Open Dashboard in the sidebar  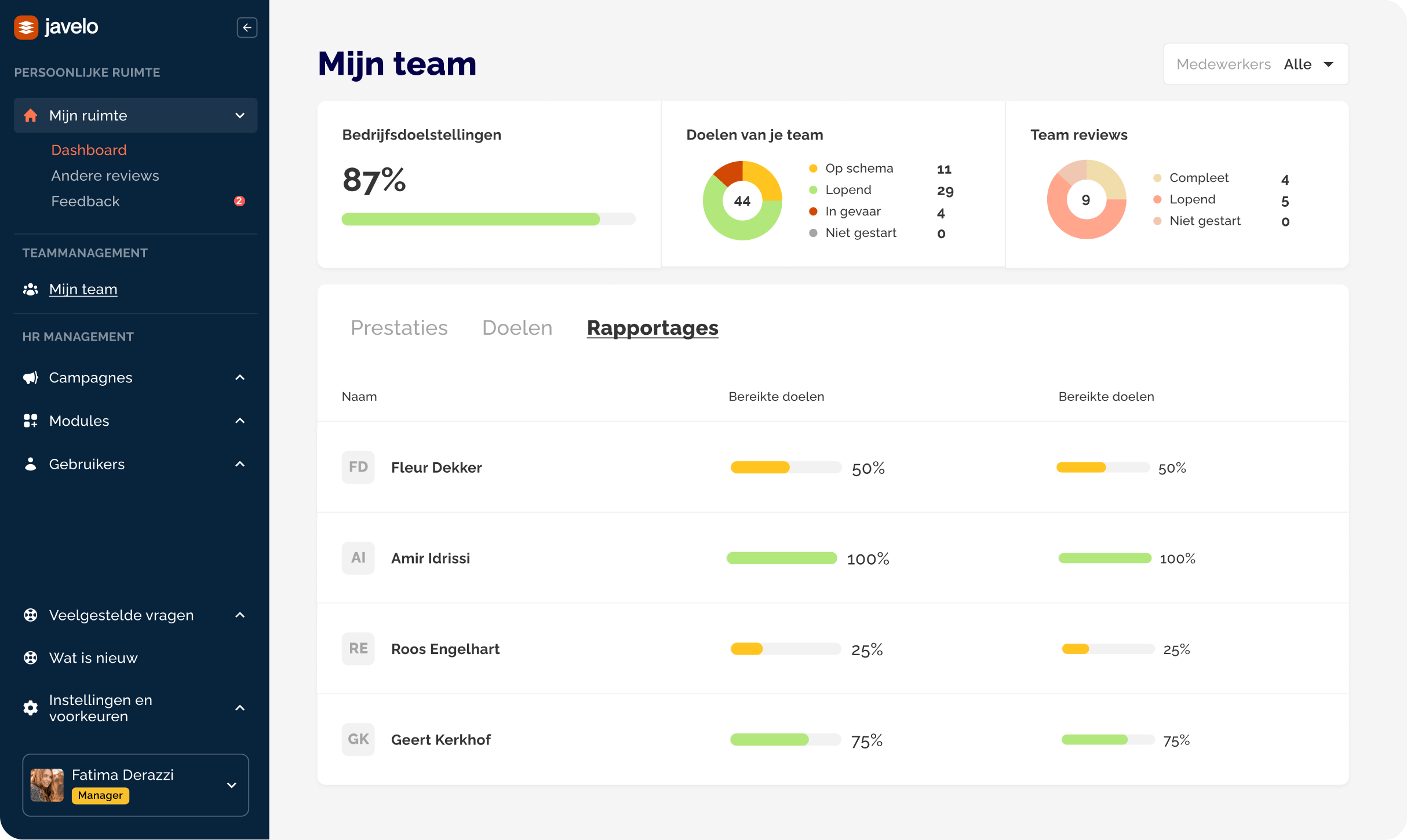89,150
